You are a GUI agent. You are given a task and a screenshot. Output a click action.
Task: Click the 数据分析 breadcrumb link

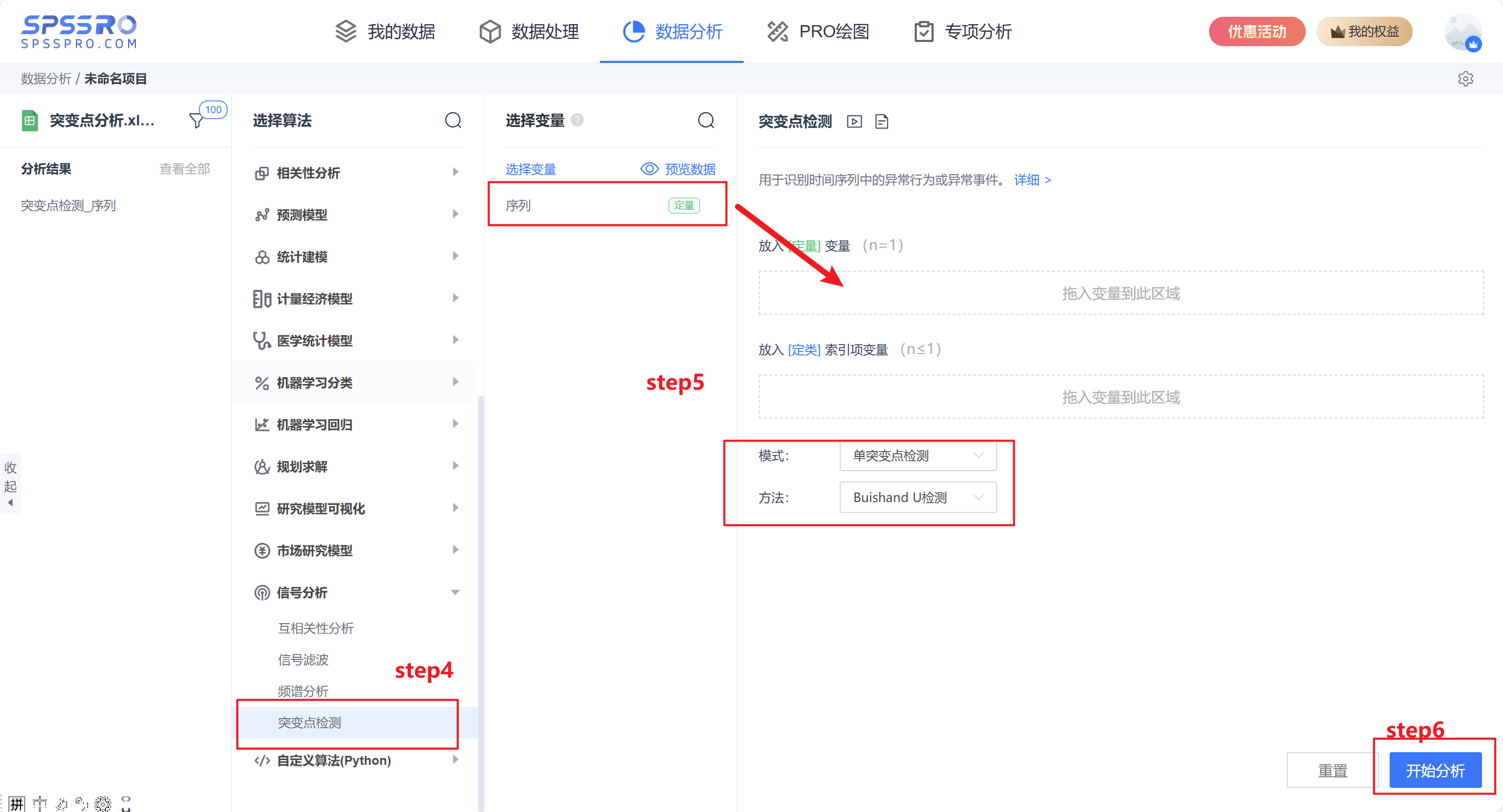click(x=46, y=79)
